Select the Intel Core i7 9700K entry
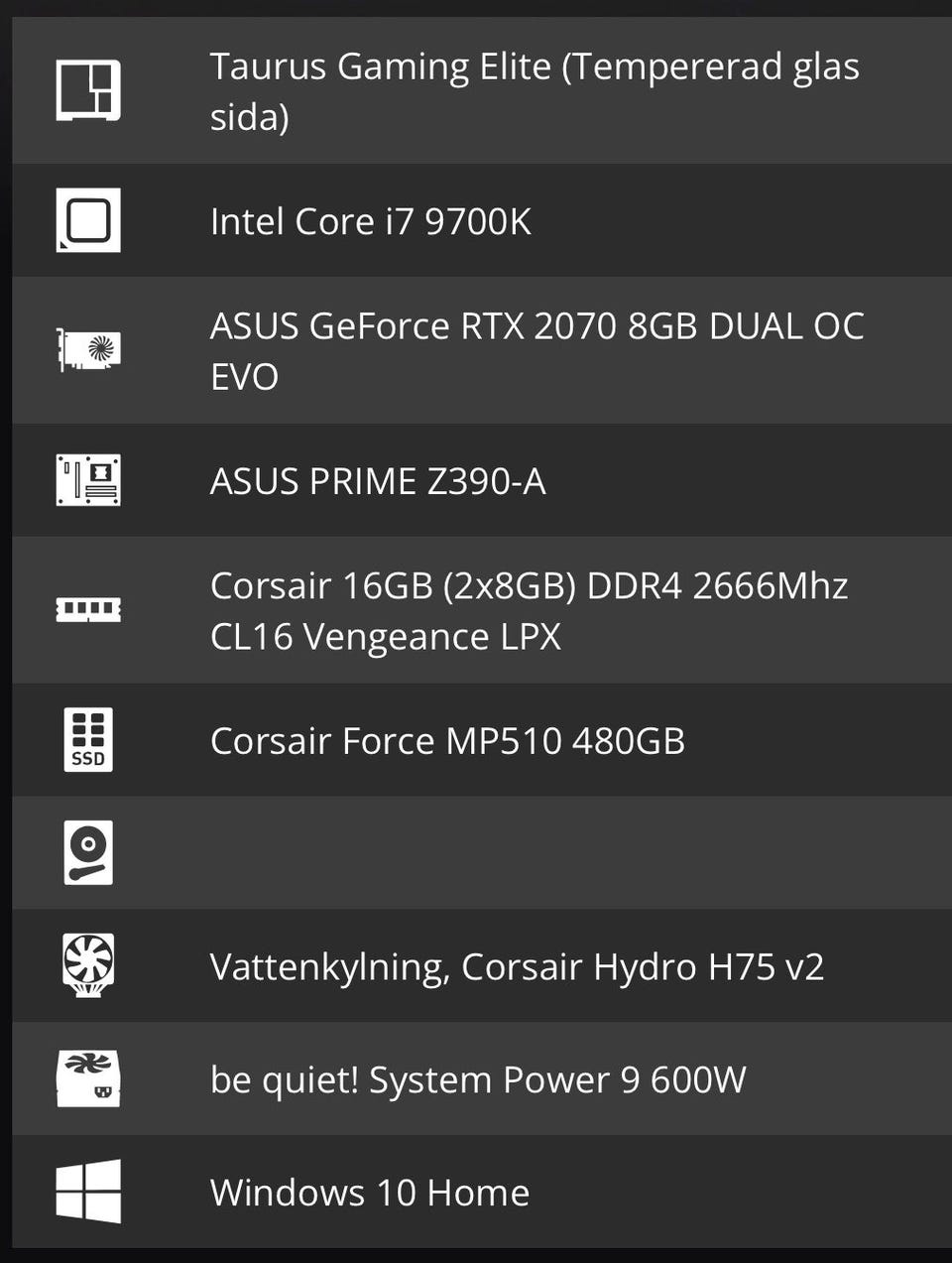The height and width of the screenshot is (1263, 952). click(x=371, y=221)
